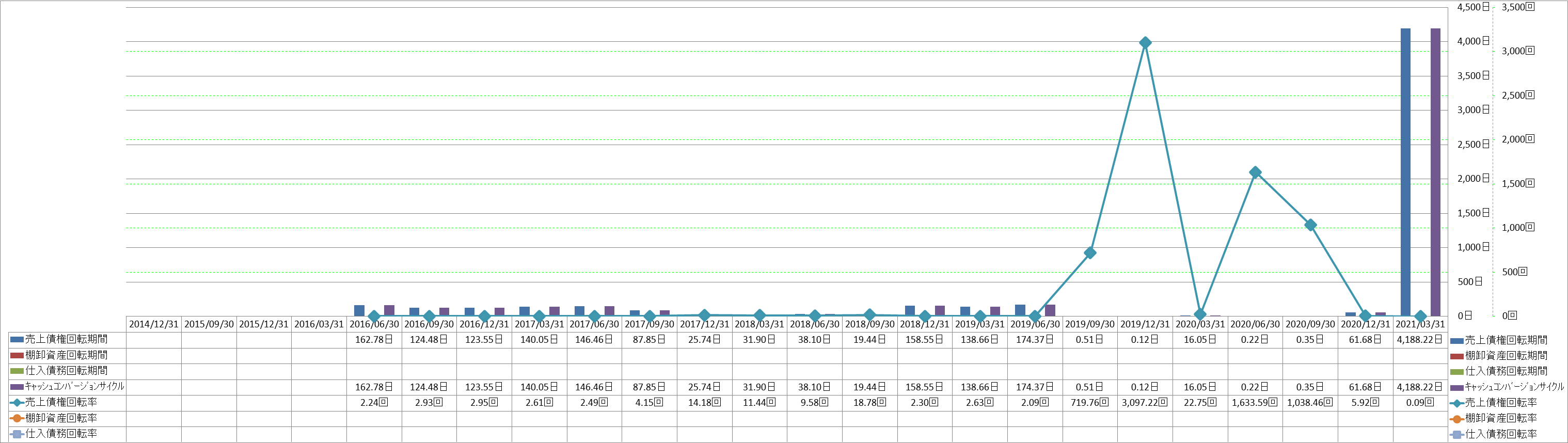Select the 2017/12/31 date column header
This screenshot has height=443, width=1568.
(704, 324)
